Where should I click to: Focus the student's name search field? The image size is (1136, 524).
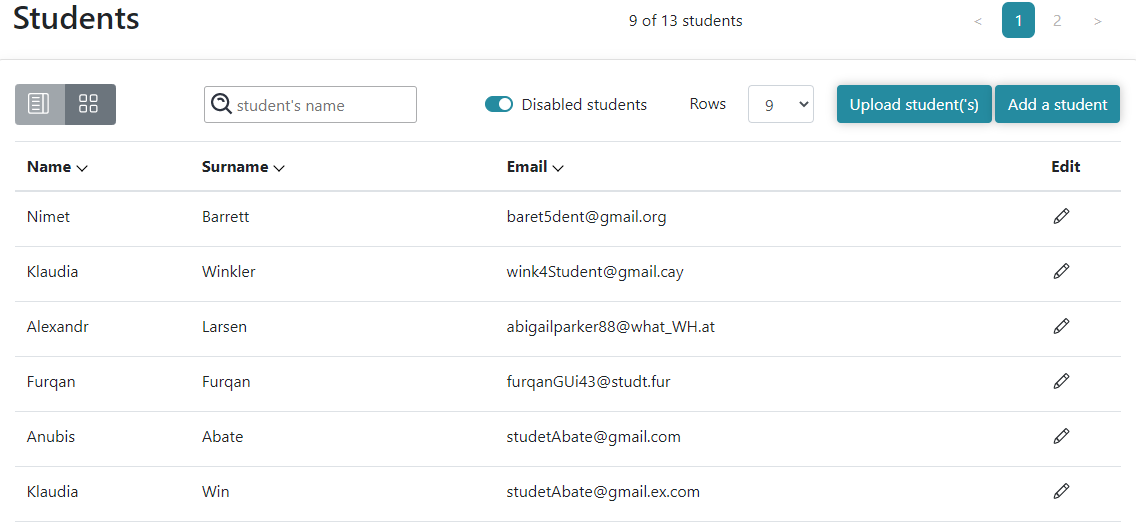pos(310,104)
